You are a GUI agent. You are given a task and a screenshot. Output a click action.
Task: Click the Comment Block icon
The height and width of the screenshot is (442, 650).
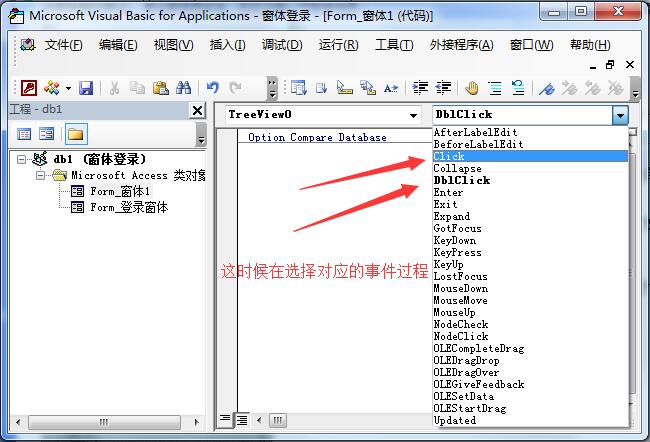(495, 88)
